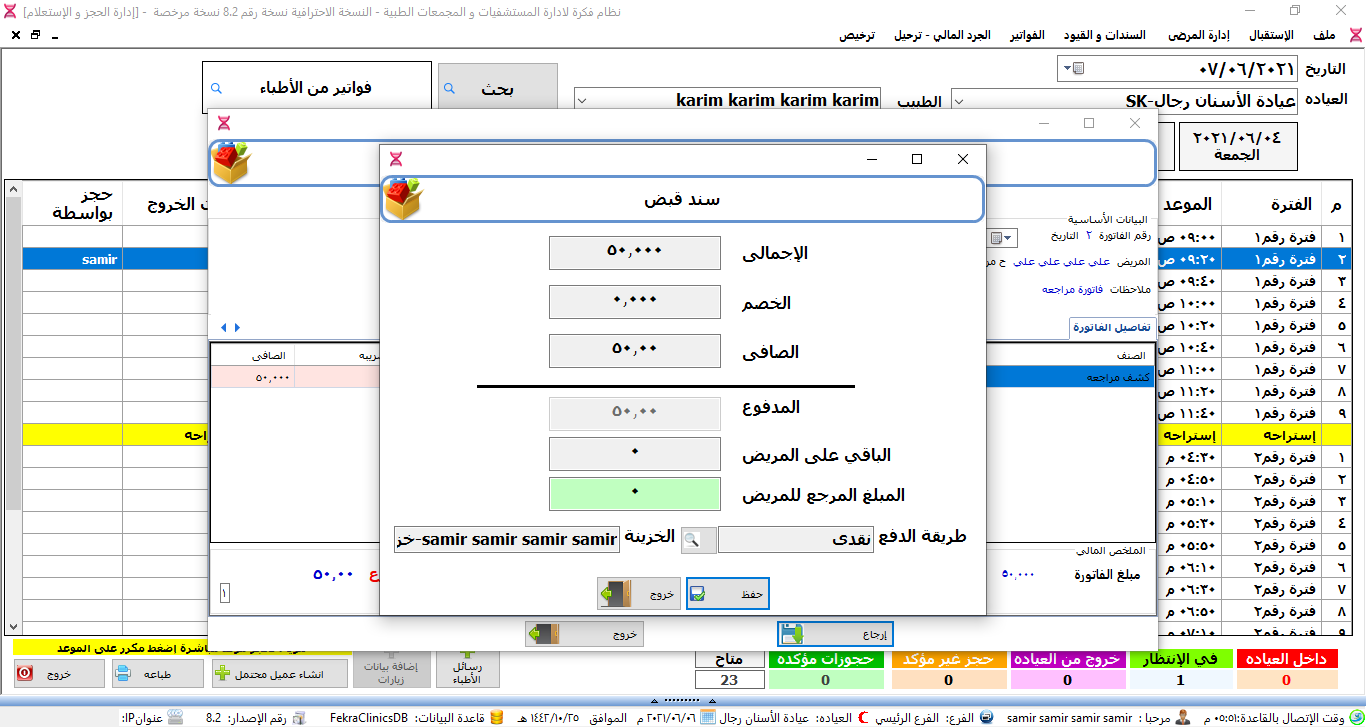Click the database coin icon in status bar
The image size is (1366, 728).
[496, 718]
